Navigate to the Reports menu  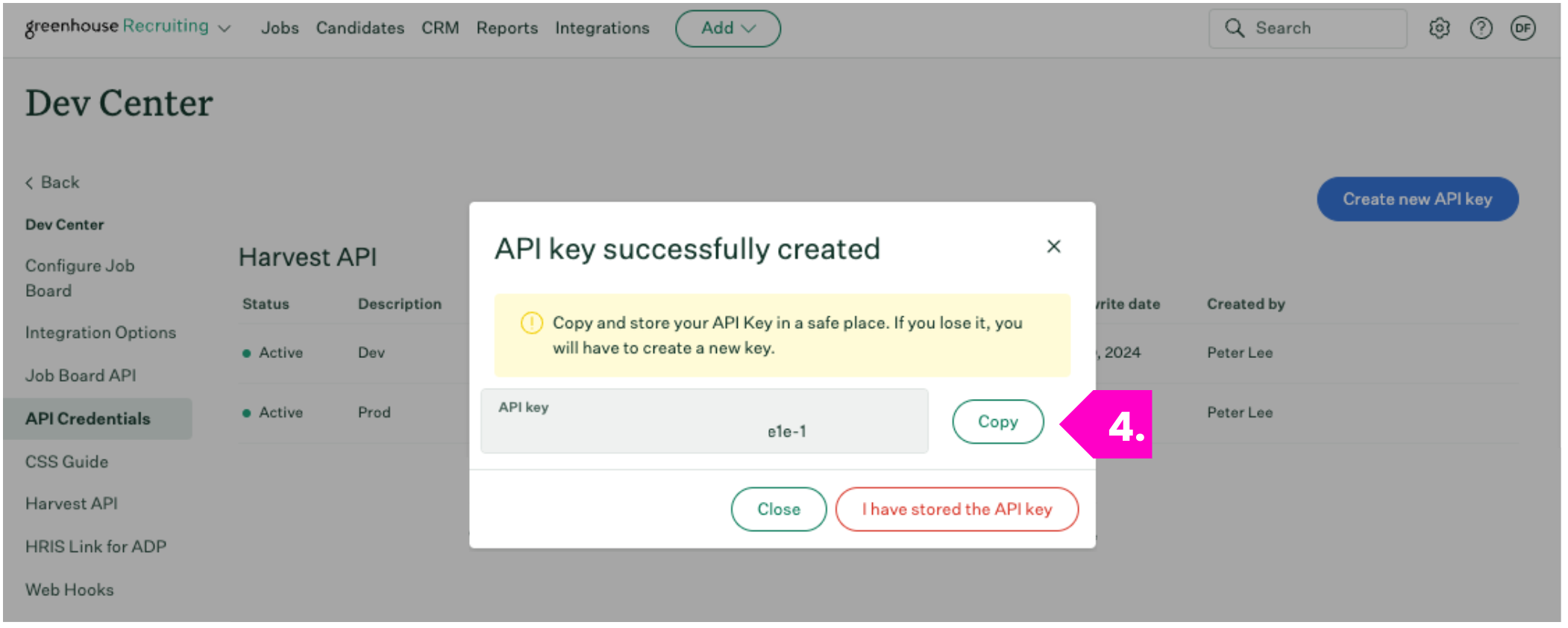tap(507, 28)
